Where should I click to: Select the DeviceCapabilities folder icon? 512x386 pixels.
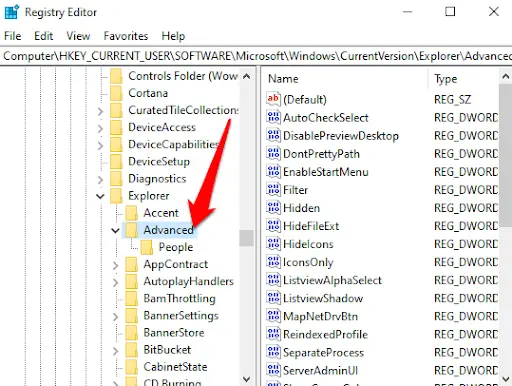116,144
